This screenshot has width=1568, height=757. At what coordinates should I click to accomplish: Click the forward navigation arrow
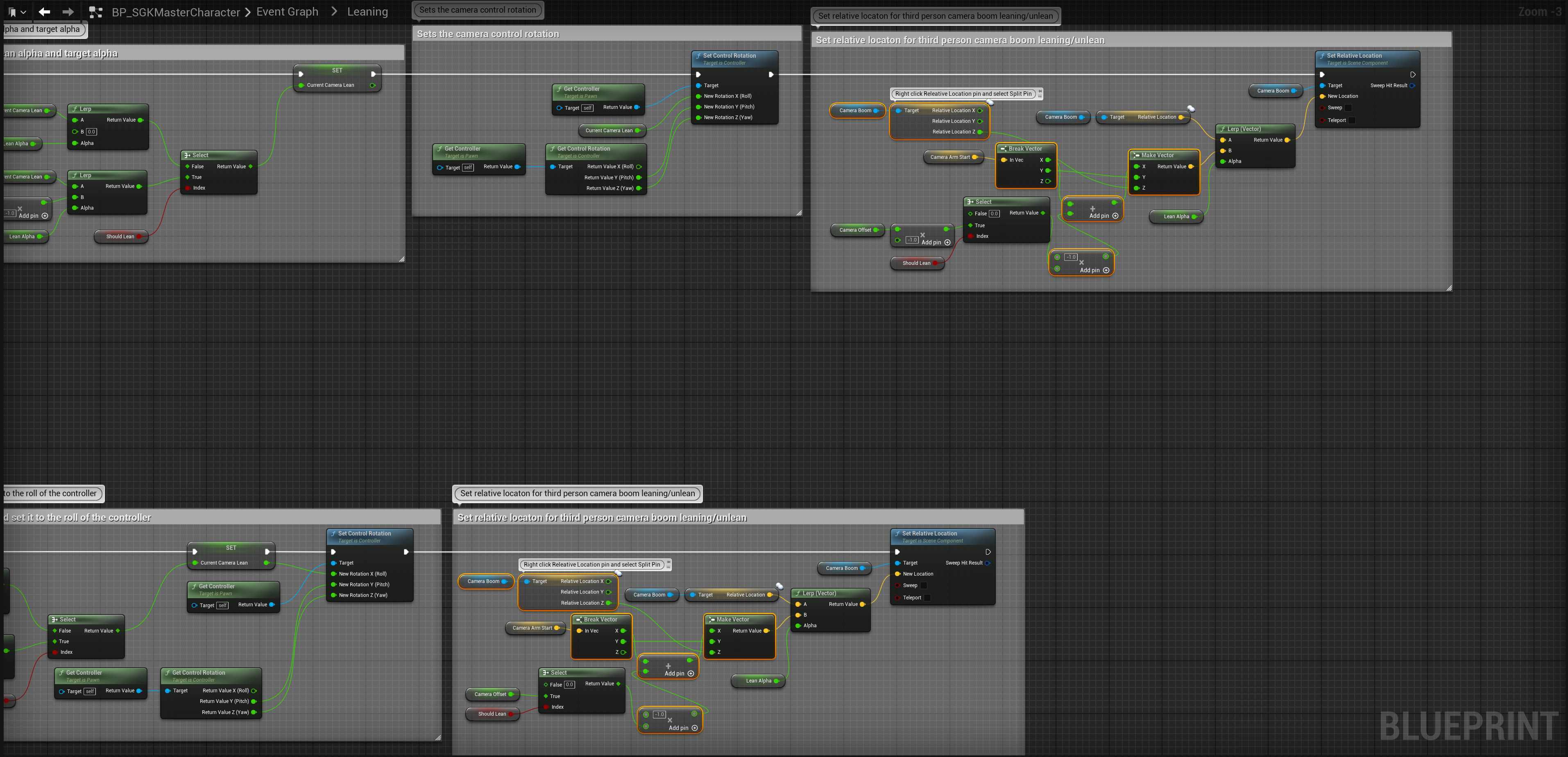pos(68,11)
